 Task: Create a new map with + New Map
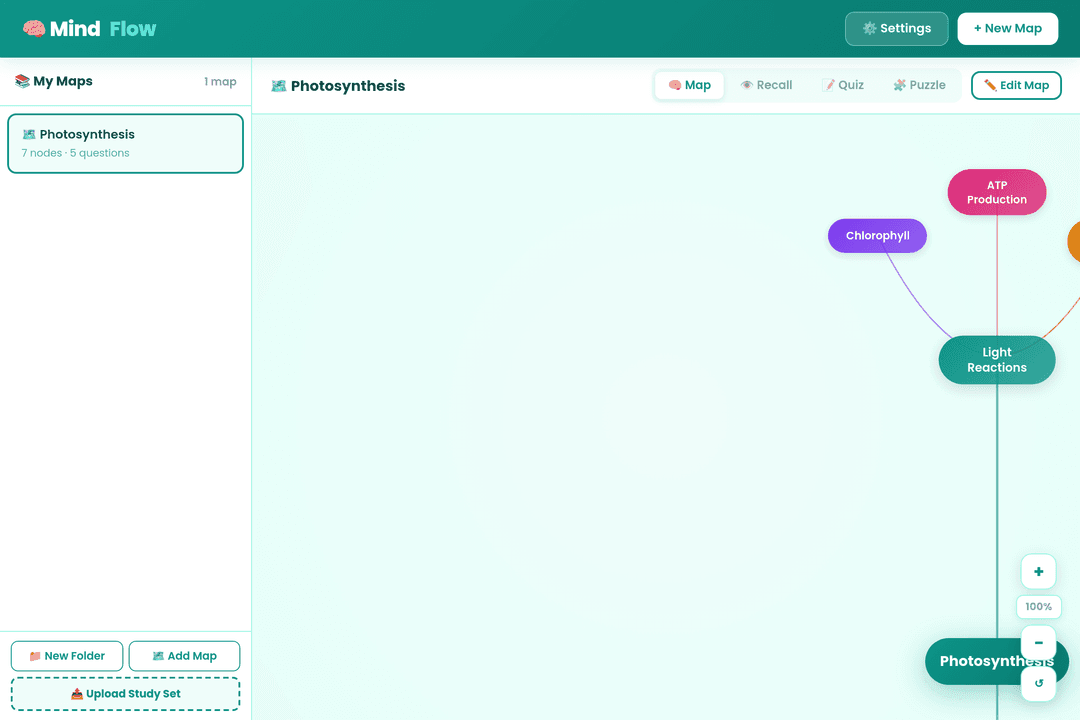[x=1007, y=28]
